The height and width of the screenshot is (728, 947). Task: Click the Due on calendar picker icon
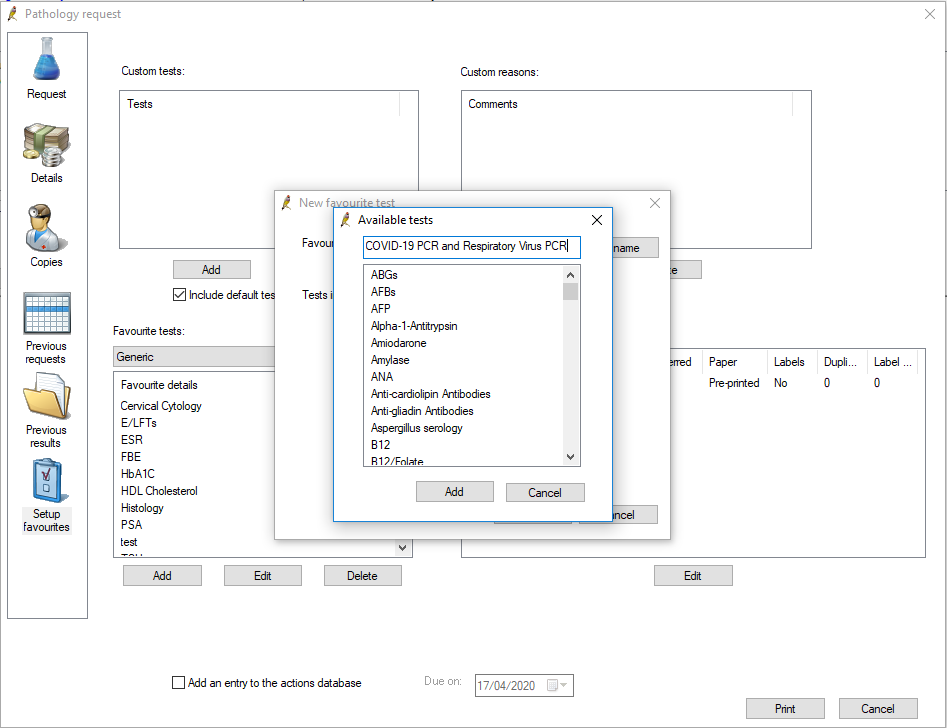[552, 686]
